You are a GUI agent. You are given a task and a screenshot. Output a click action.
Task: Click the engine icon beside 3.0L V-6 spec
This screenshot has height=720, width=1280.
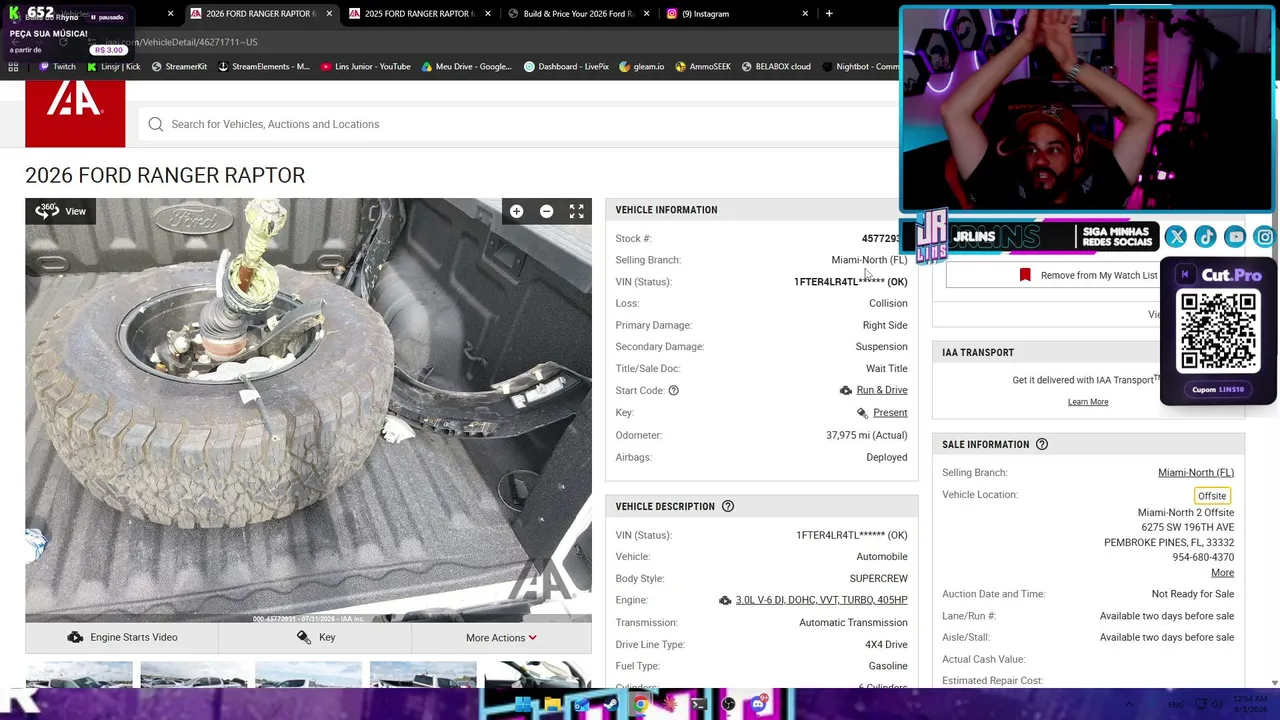[725, 600]
